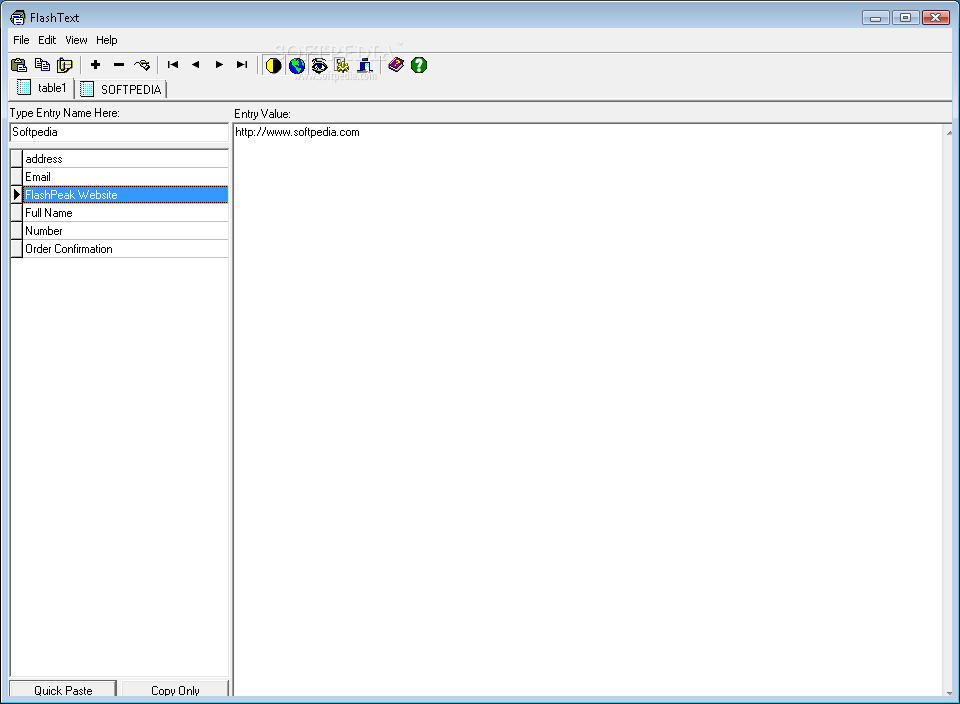Screen dimensions: 960x704
Task: Open the File menu
Action: pyautogui.click(x=21, y=40)
